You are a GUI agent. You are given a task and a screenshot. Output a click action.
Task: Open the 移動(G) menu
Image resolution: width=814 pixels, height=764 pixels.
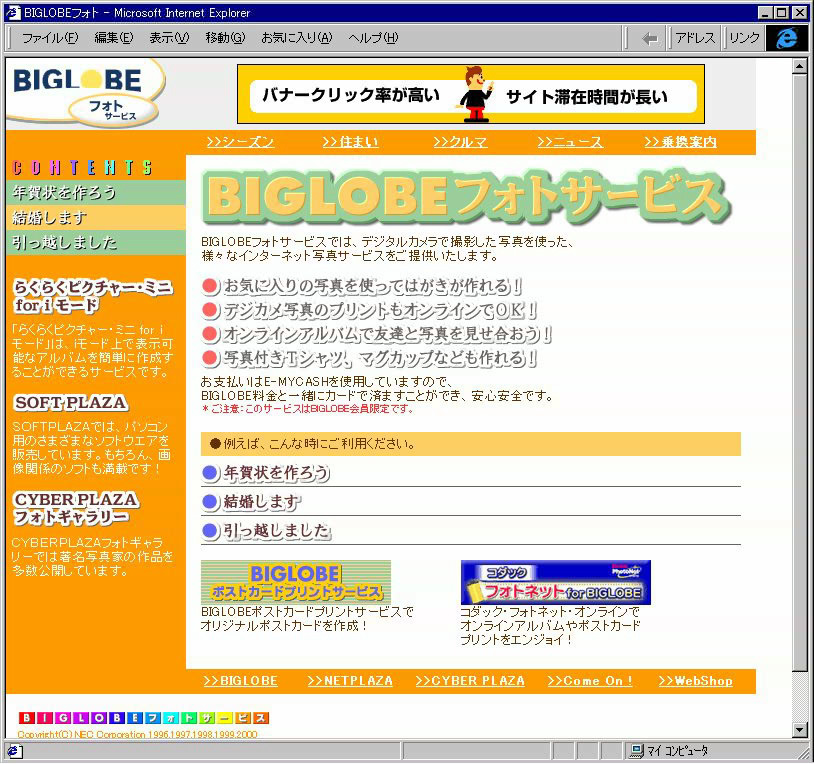(x=225, y=38)
